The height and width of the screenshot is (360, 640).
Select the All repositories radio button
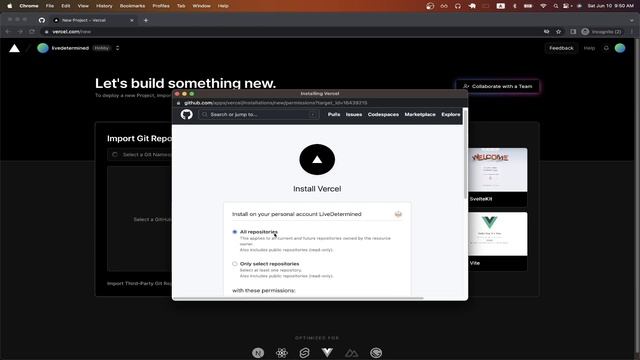point(235,232)
